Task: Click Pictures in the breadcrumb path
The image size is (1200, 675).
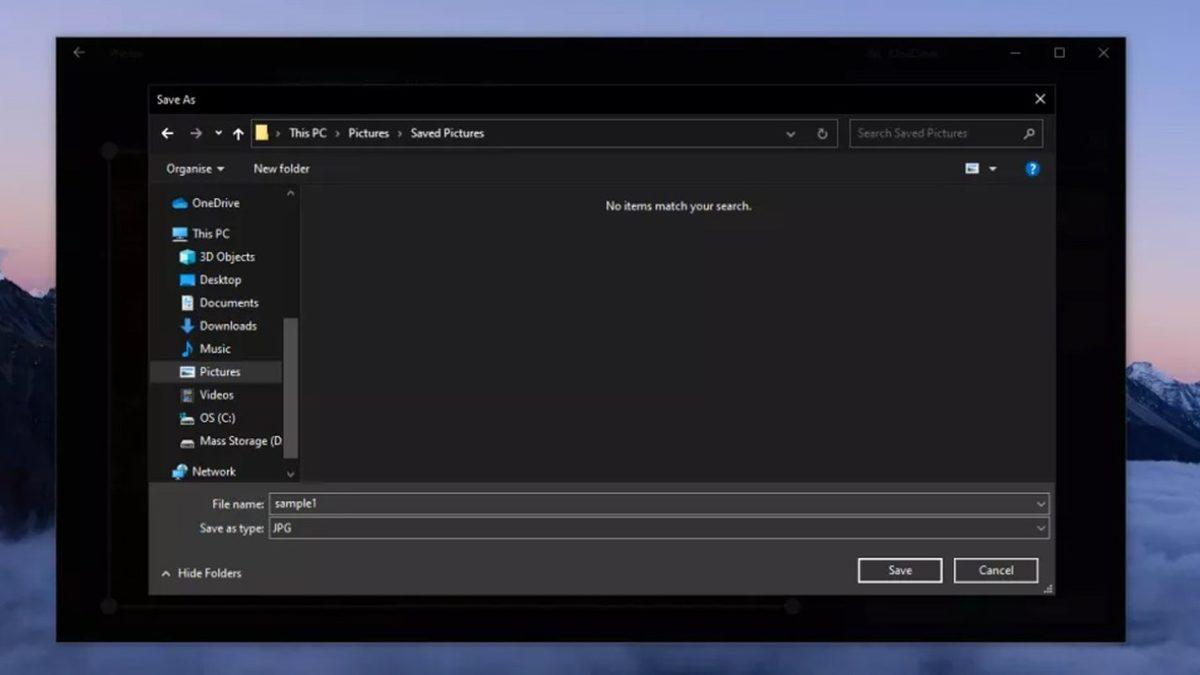Action: [368, 133]
